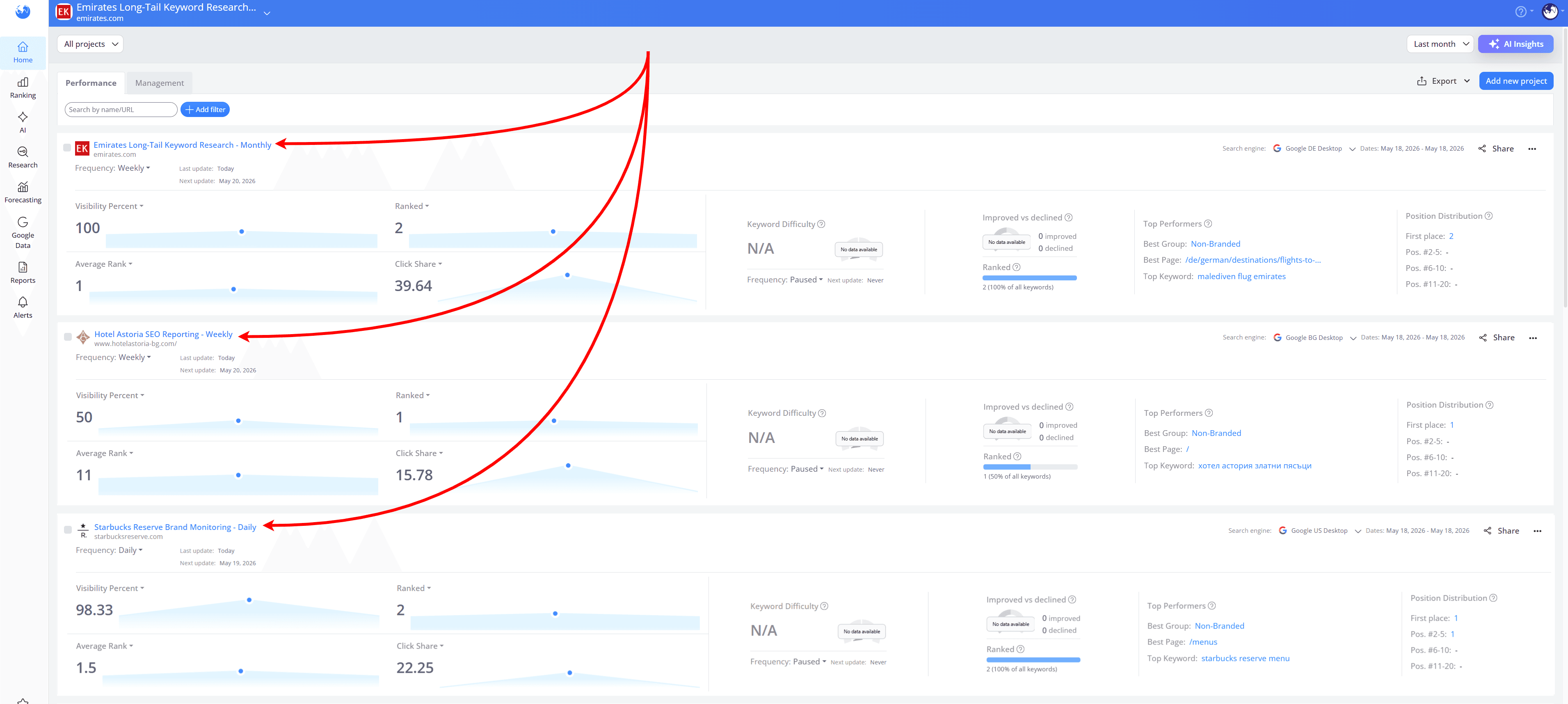Open the help question mark icon in header
The height and width of the screenshot is (704, 1568).
click(1520, 11)
